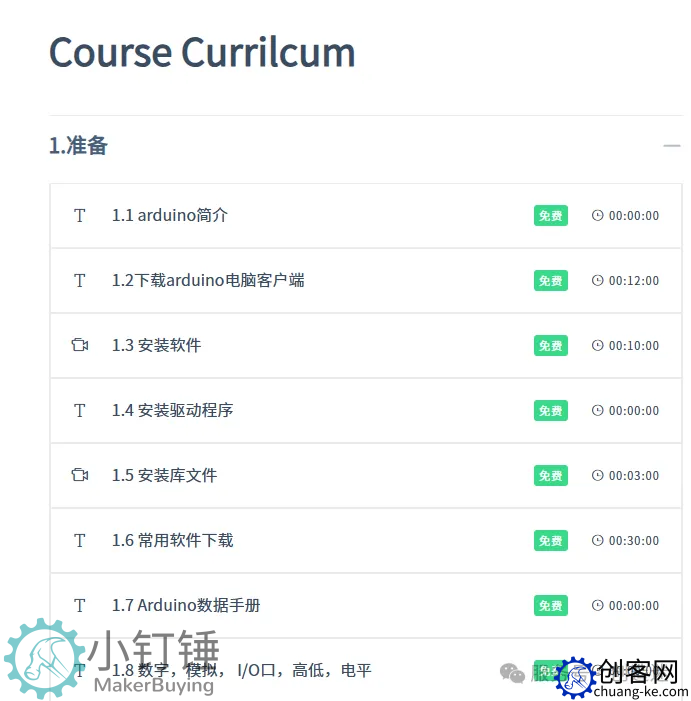This screenshot has height=701, width=691.
Task: Click clock icon in 1.7 Arduino数据手册 row
Action: [x=598, y=605]
